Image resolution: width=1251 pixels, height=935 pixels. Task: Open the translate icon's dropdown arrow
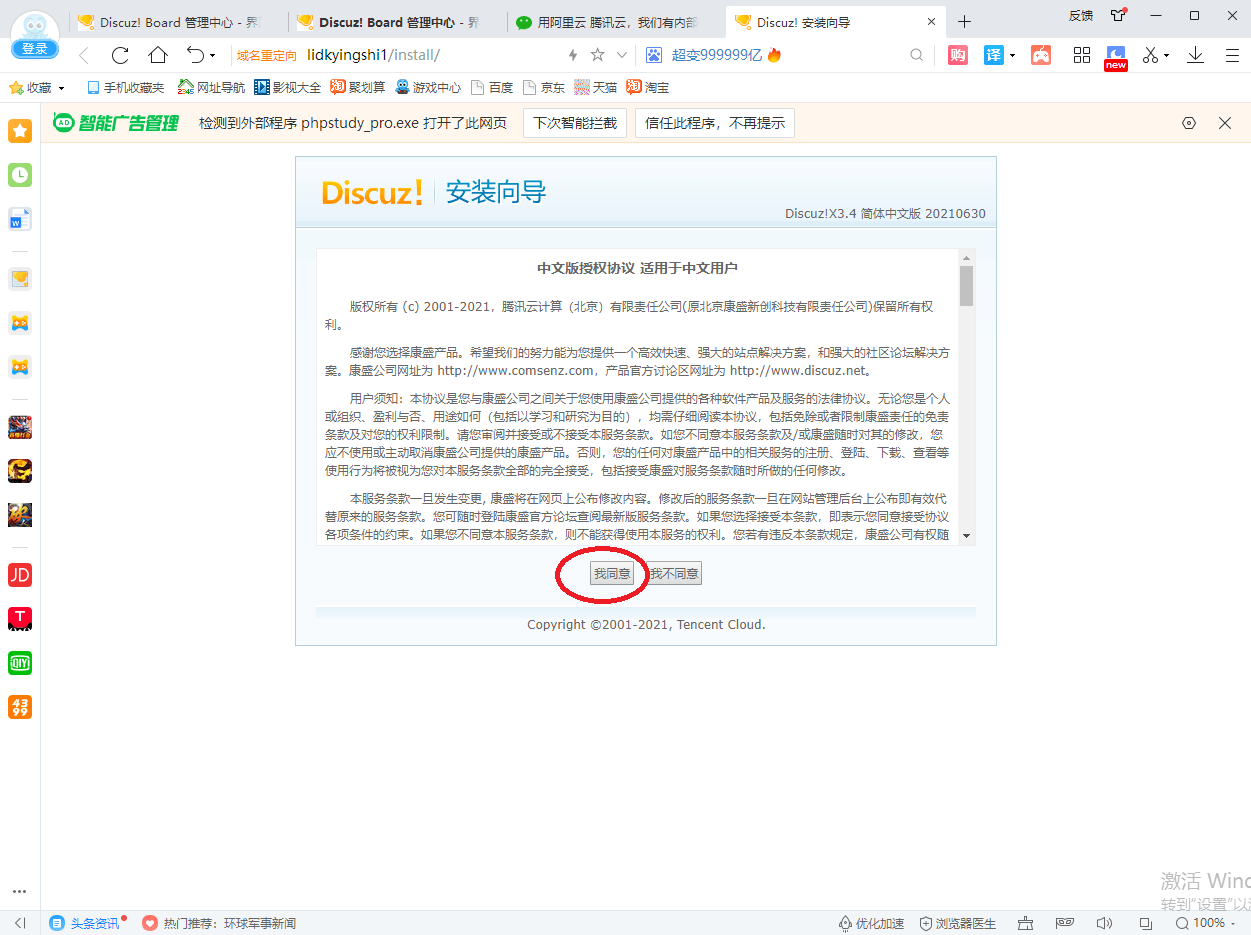[x=1012, y=56]
